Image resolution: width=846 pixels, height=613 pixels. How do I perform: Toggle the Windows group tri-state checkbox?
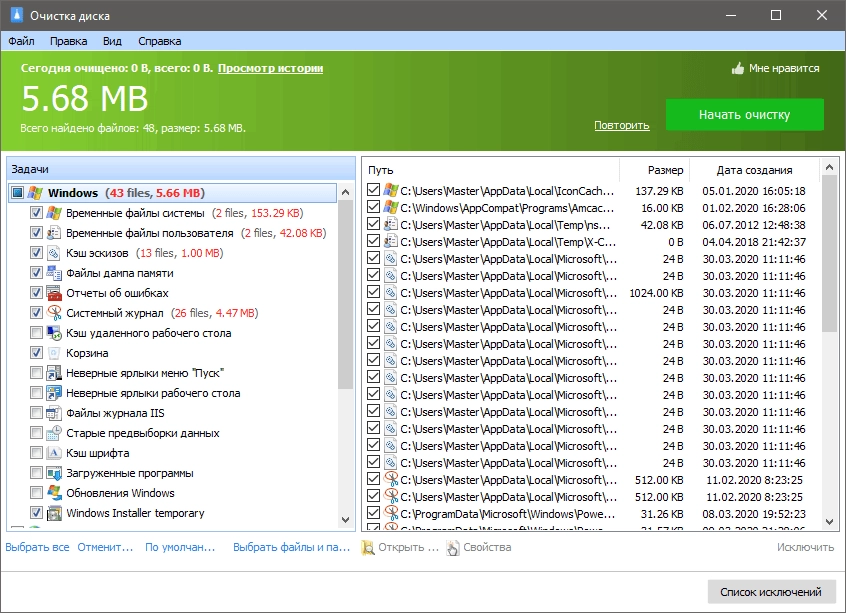tap(18, 193)
